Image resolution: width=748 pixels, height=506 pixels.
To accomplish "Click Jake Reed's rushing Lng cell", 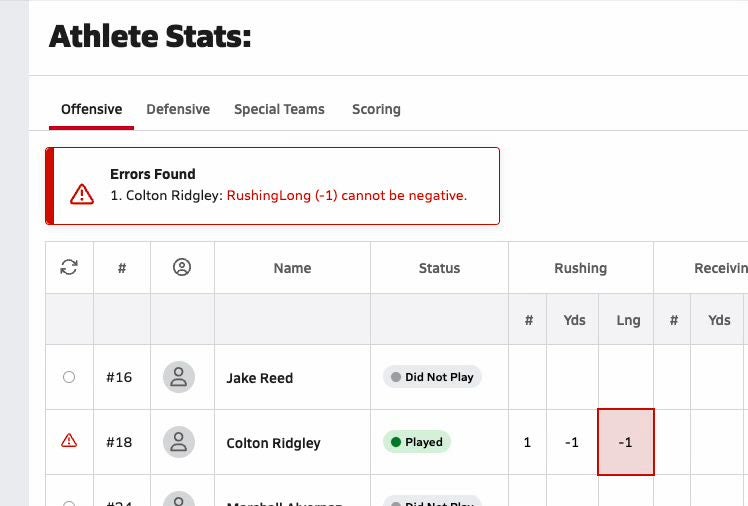I will [626, 377].
